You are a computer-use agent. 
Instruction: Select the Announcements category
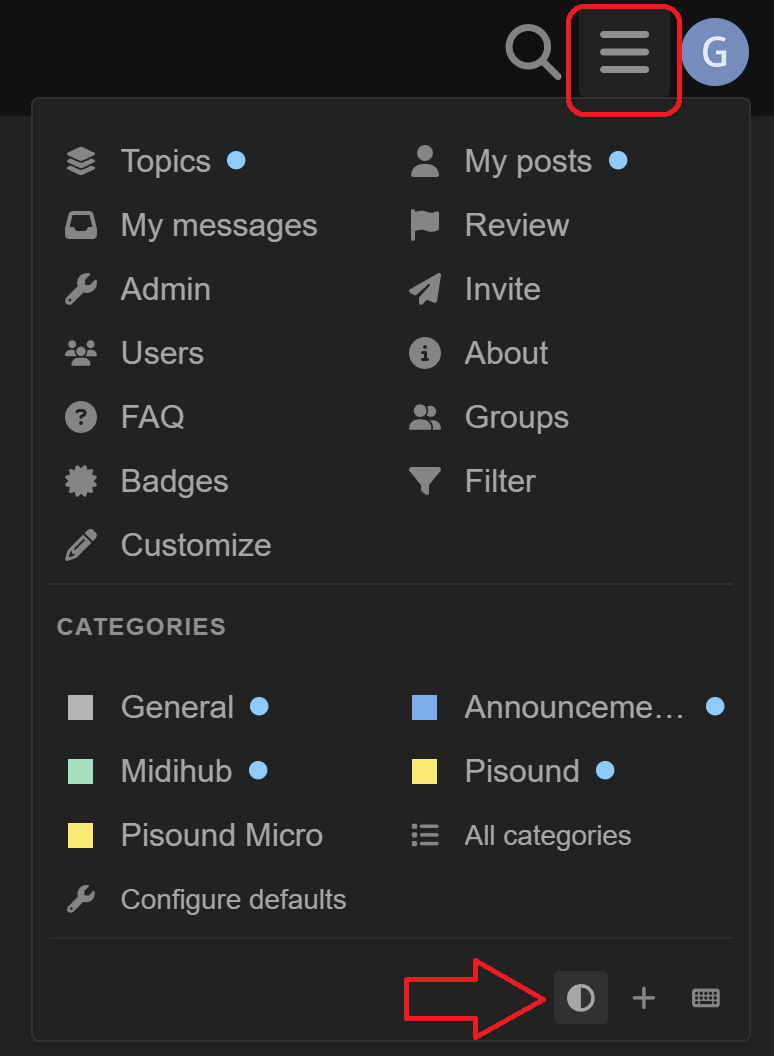pos(573,707)
